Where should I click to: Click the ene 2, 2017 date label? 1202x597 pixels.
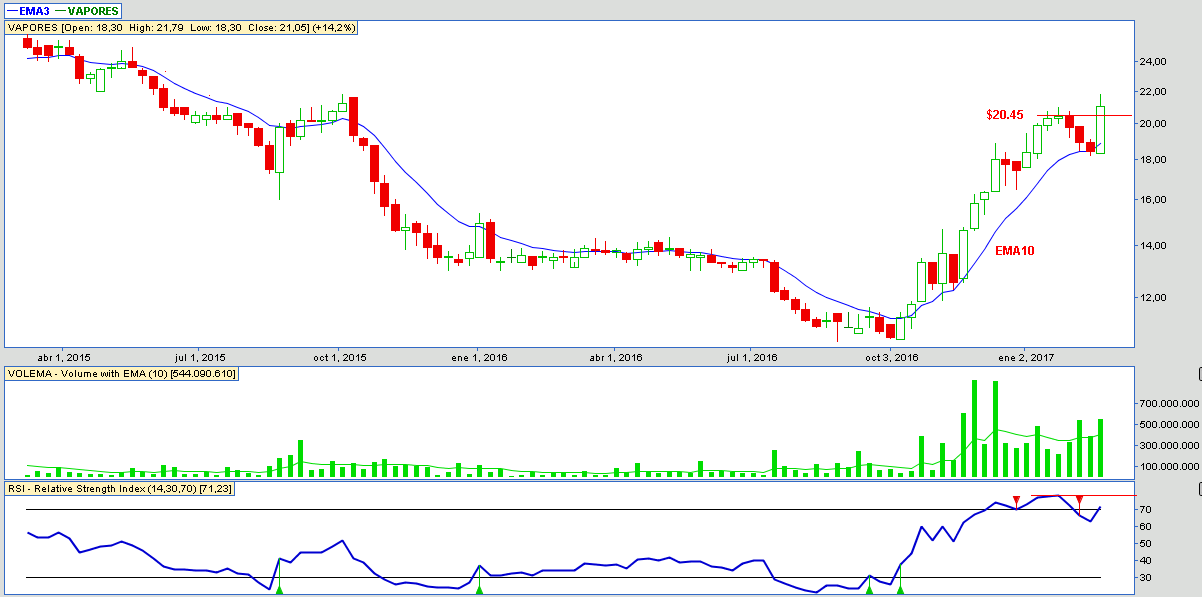[x=1027, y=357]
